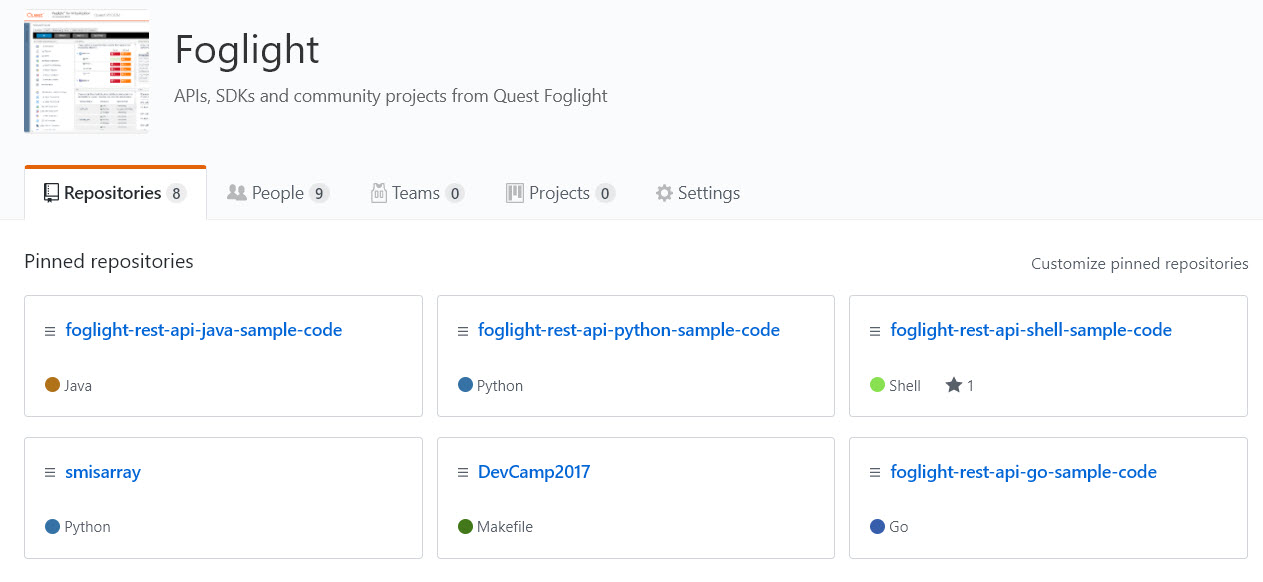This screenshot has width=1263, height=582.
Task: Click drag handle on go-sample-code card
Action: [x=875, y=473]
